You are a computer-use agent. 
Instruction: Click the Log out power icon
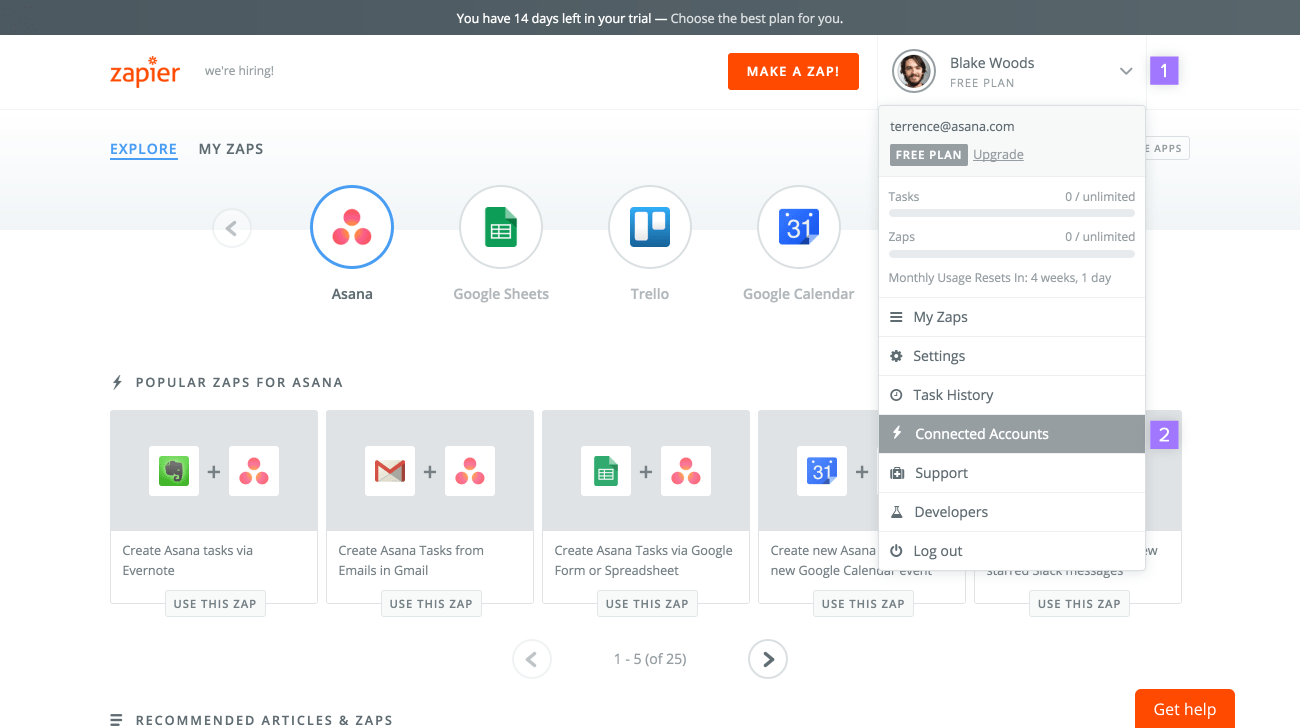coord(895,550)
